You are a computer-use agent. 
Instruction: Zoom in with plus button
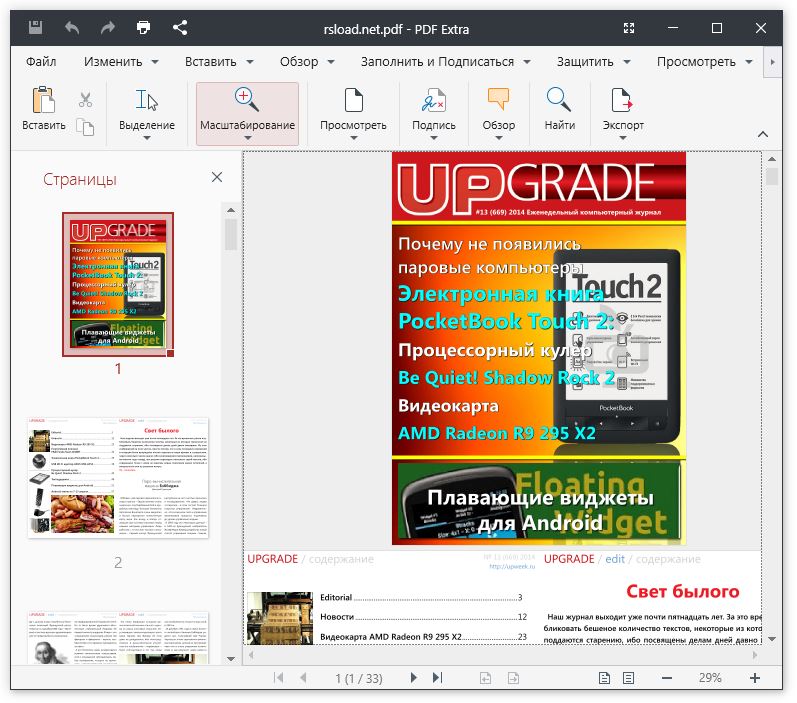(x=755, y=678)
